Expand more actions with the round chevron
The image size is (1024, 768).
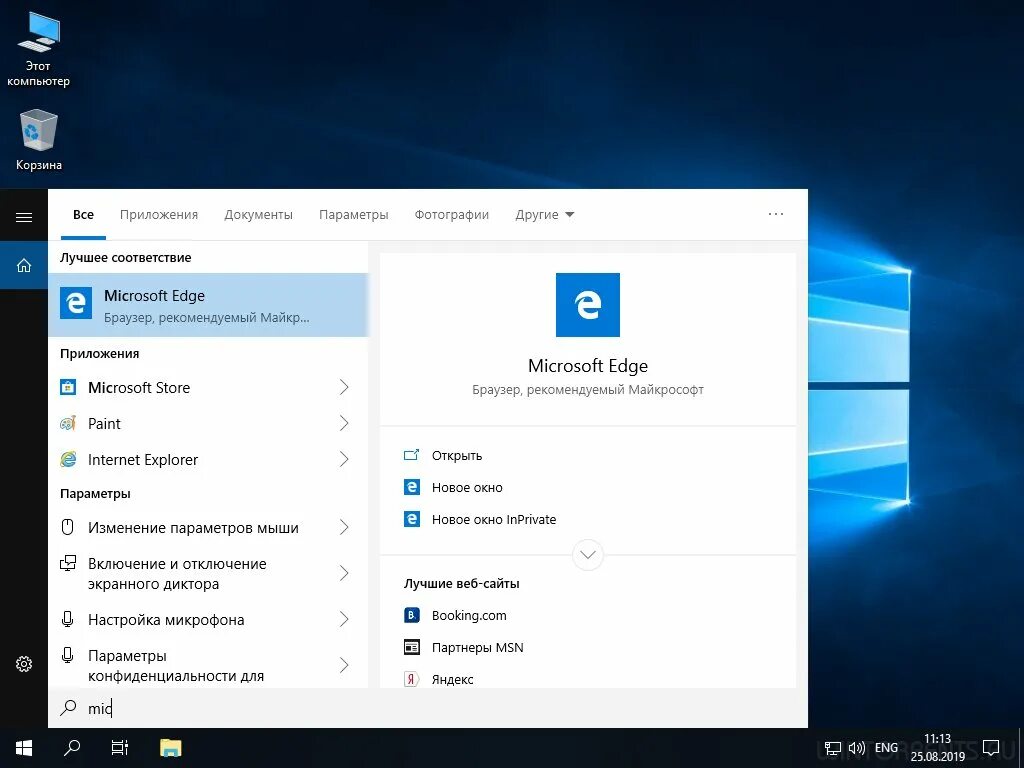(588, 555)
